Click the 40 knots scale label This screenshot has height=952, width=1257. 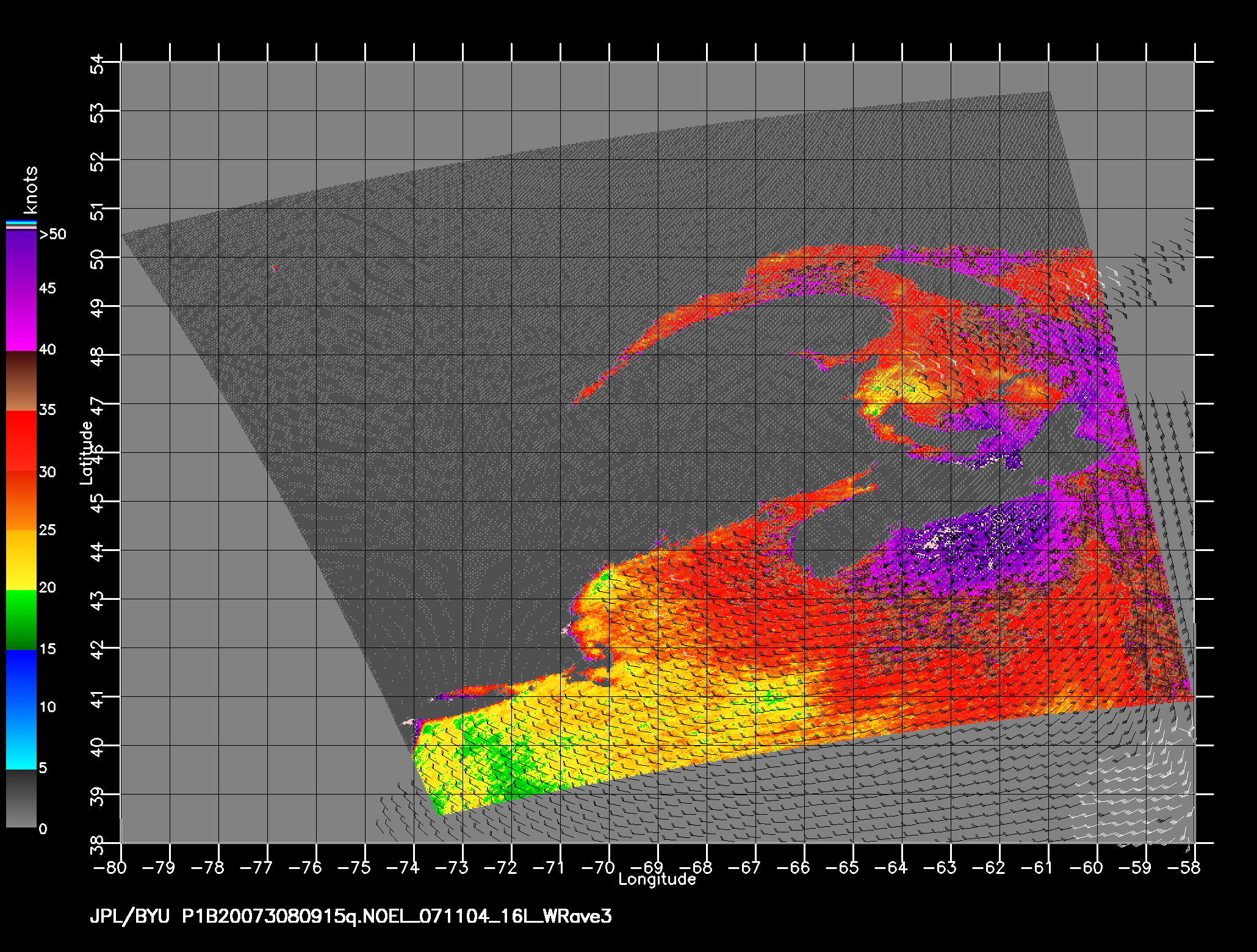point(47,350)
